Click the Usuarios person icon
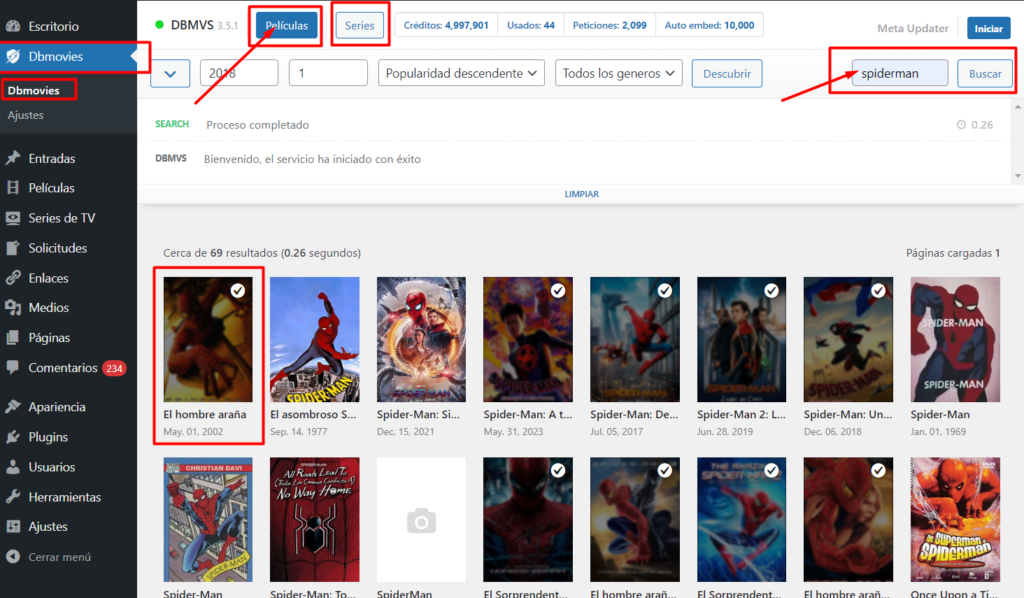The height and width of the screenshot is (598, 1024). pyautogui.click(x=13, y=467)
